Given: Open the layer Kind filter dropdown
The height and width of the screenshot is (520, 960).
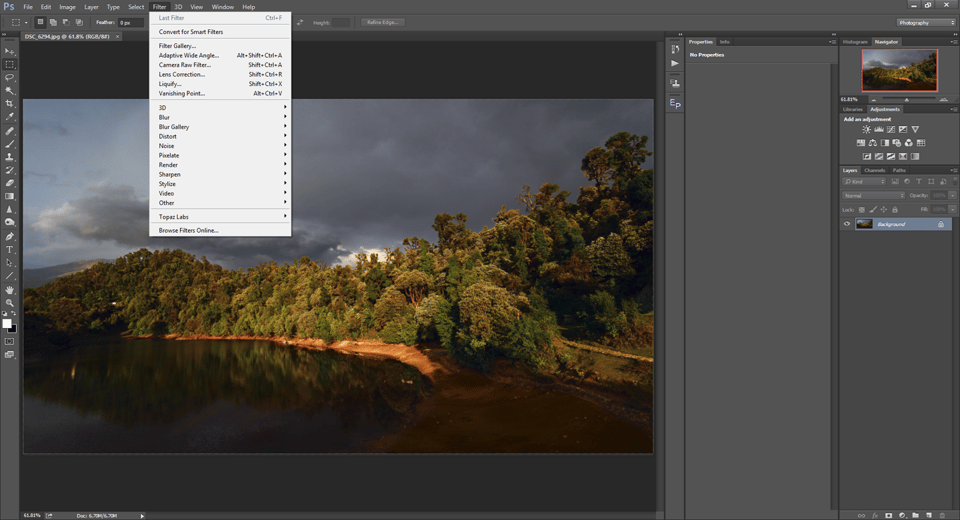Looking at the screenshot, I should 864,182.
